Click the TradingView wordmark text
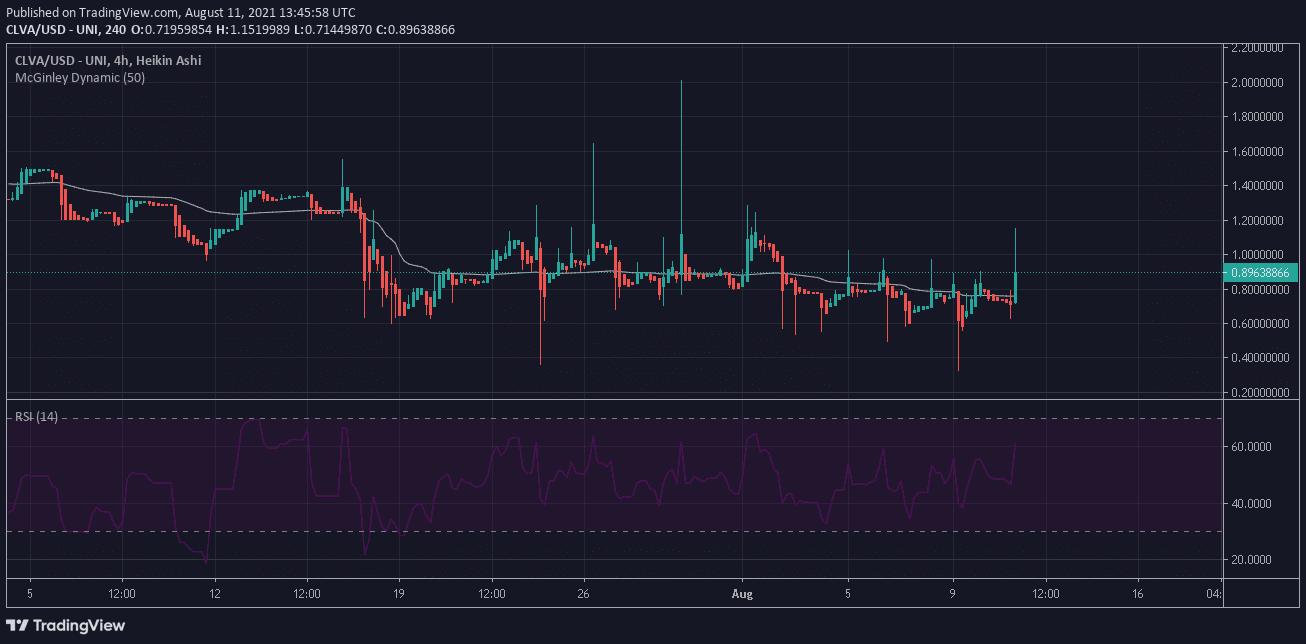 point(82,625)
